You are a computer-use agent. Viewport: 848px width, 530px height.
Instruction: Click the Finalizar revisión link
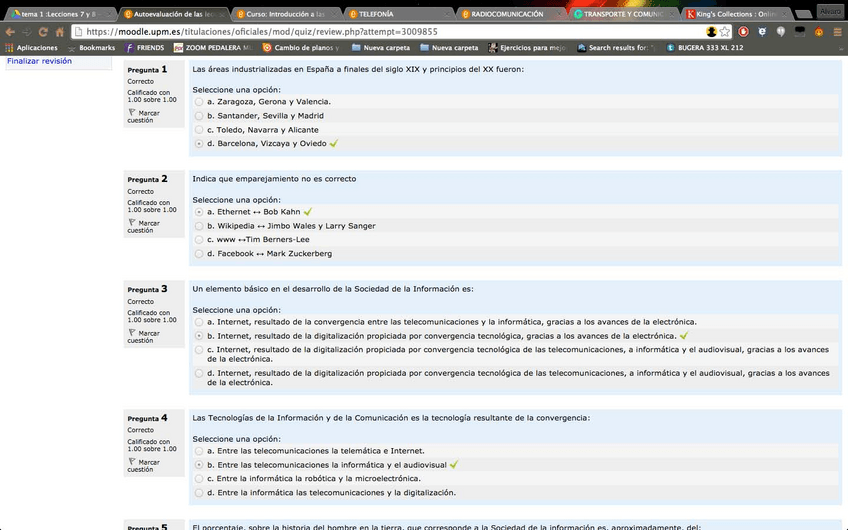[x=40, y=61]
